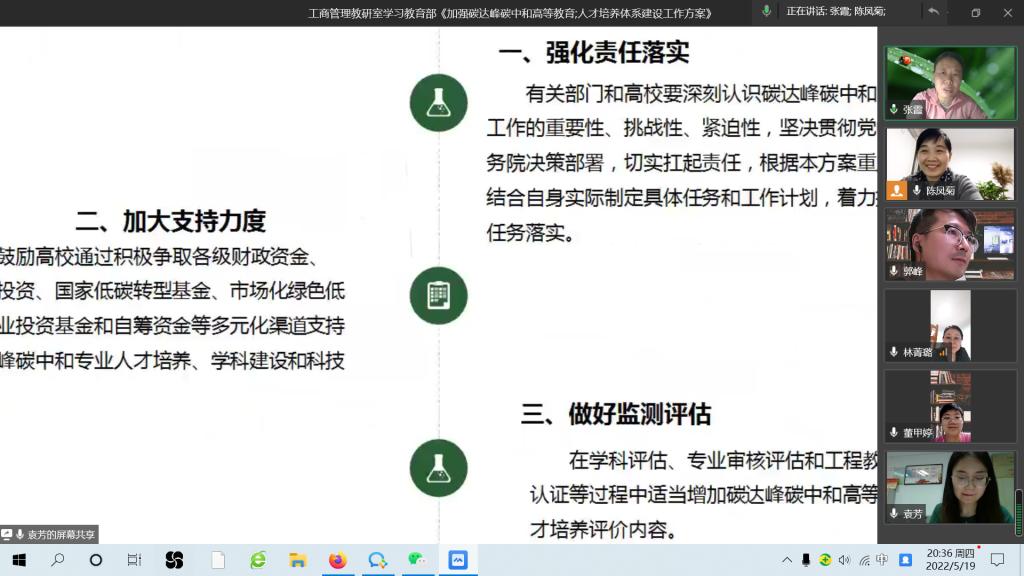Open Firefox from the taskbar
The width and height of the screenshot is (1024, 576).
click(x=337, y=560)
